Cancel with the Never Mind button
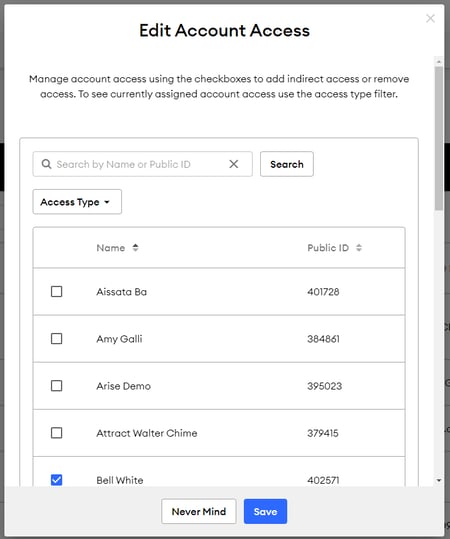450x539 pixels. coord(199,512)
